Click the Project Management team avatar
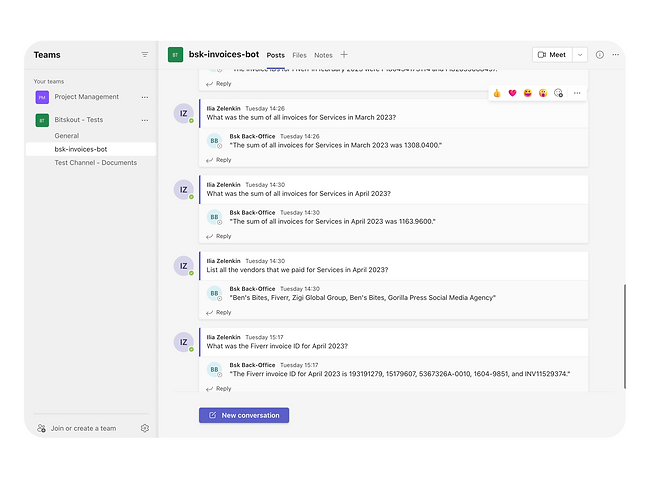This screenshot has height=479, width=650. click(x=42, y=97)
